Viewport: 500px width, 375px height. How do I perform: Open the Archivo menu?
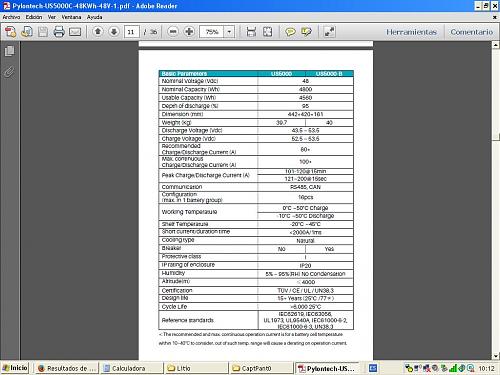pos(11,17)
